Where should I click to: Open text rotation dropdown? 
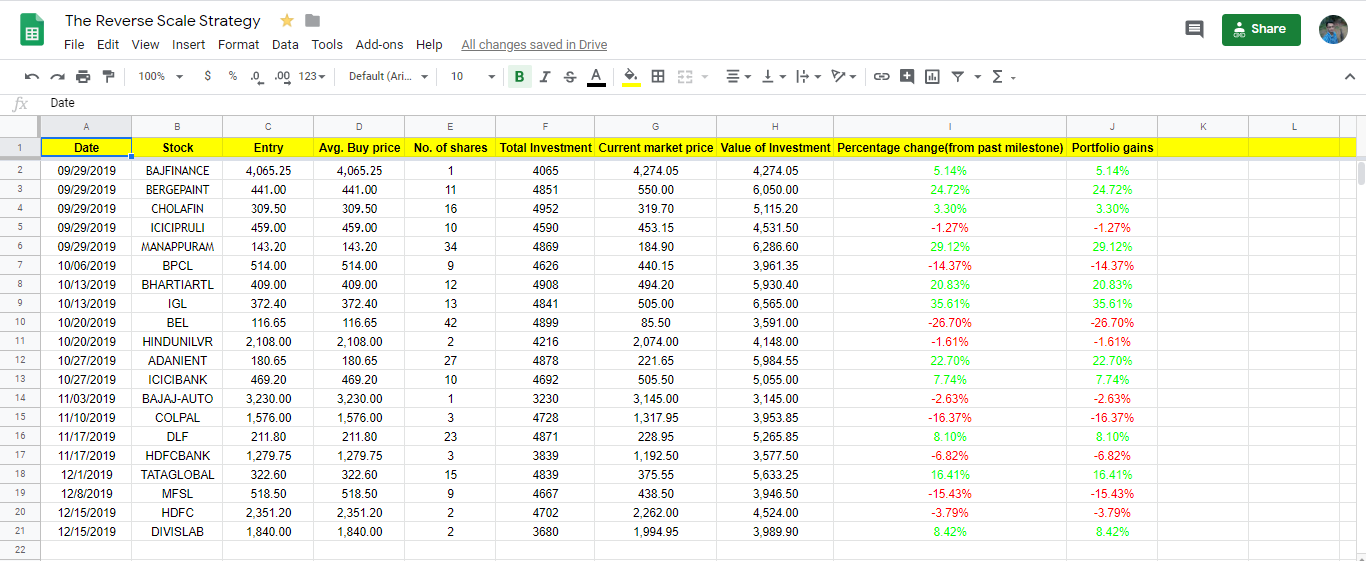(844, 76)
